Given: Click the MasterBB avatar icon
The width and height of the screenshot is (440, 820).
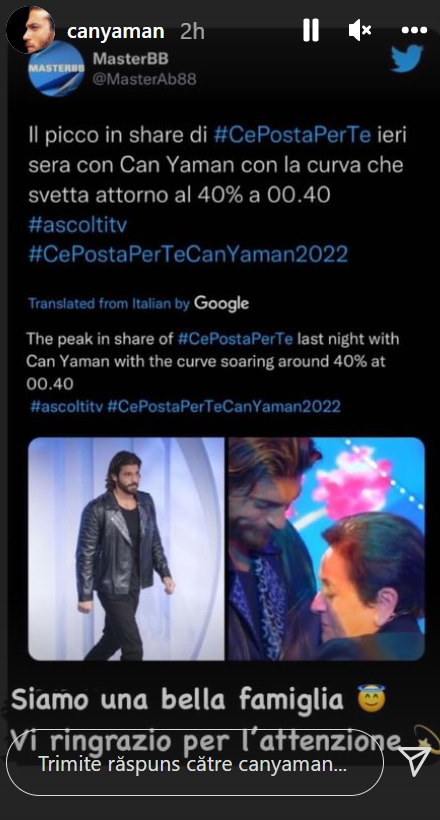Looking at the screenshot, I should 56,69.
